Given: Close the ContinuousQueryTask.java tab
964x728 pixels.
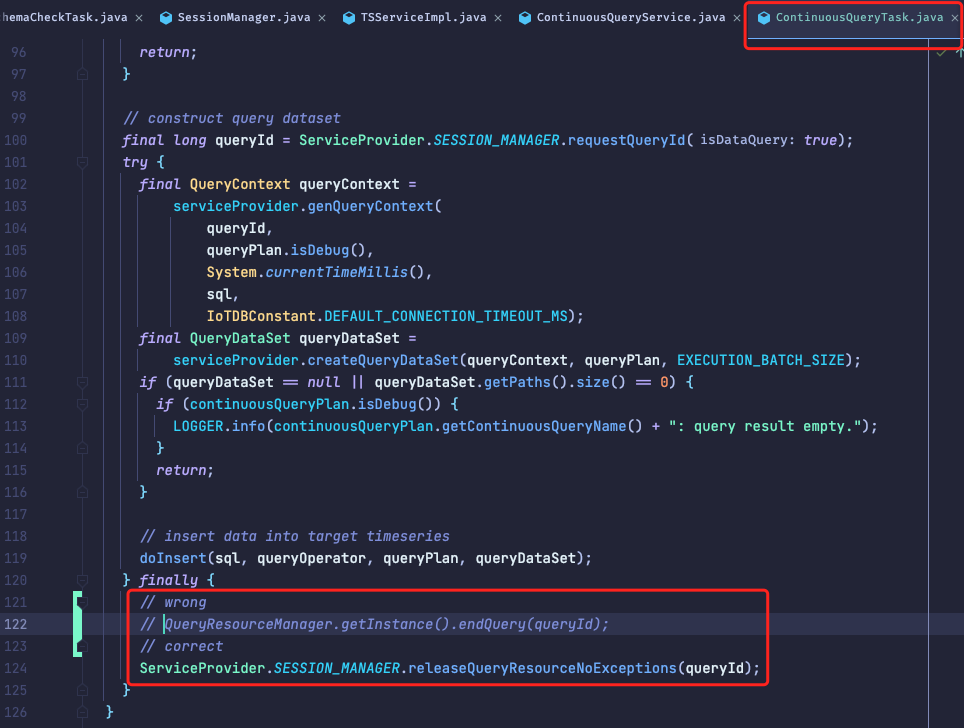Looking at the screenshot, I should (x=955, y=18).
